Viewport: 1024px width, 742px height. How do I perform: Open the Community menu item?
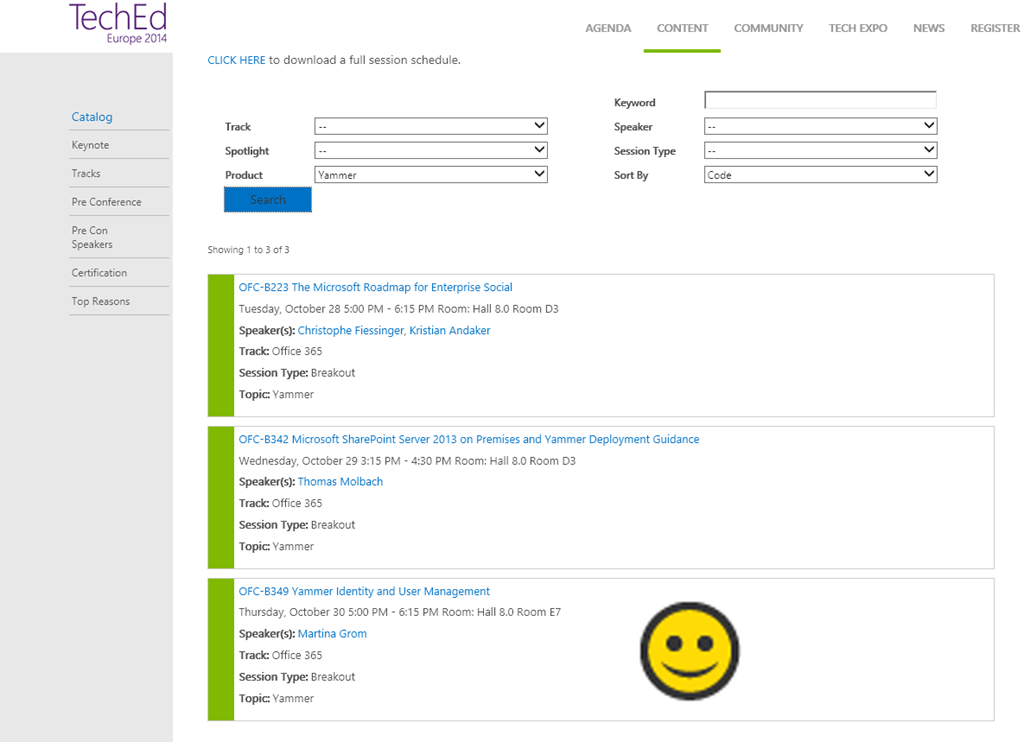click(x=768, y=28)
